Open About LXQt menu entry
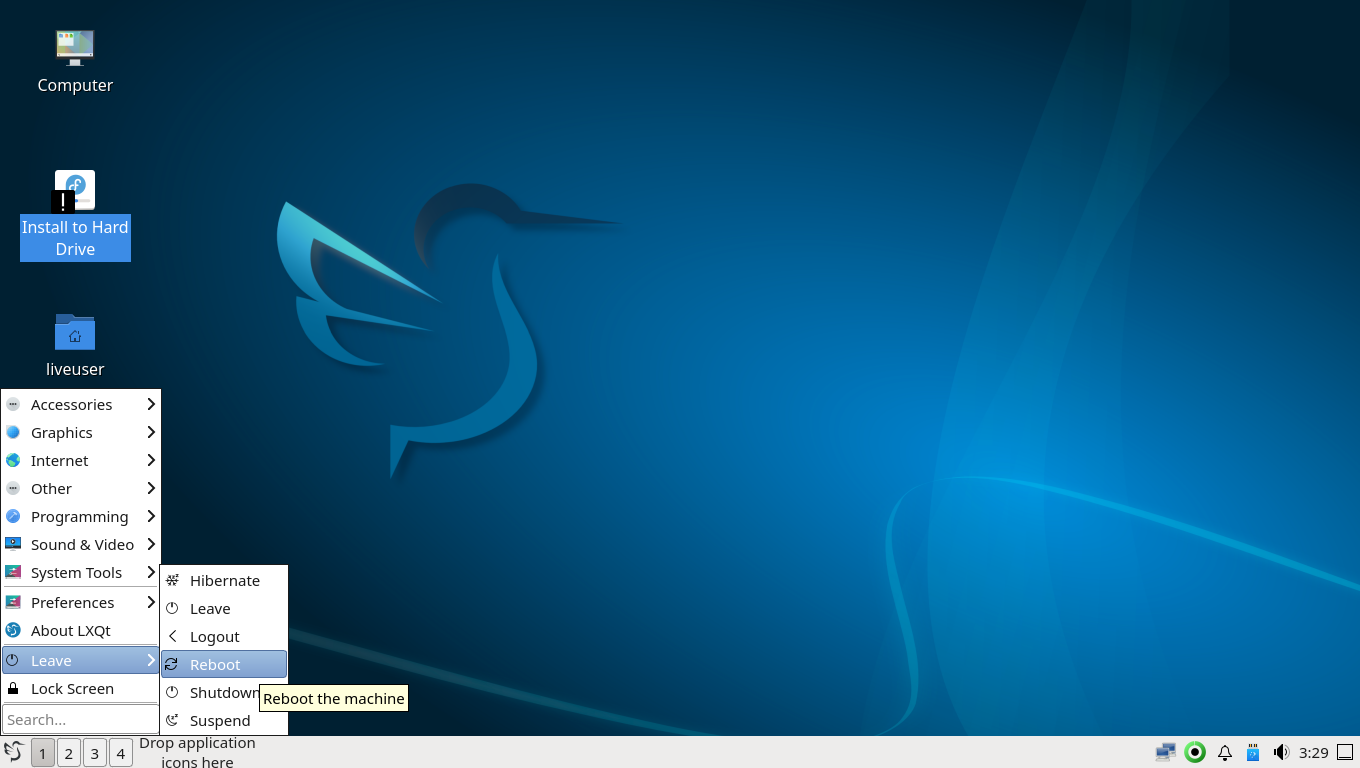Viewport: 1360px width, 768px height. pos(81,631)
